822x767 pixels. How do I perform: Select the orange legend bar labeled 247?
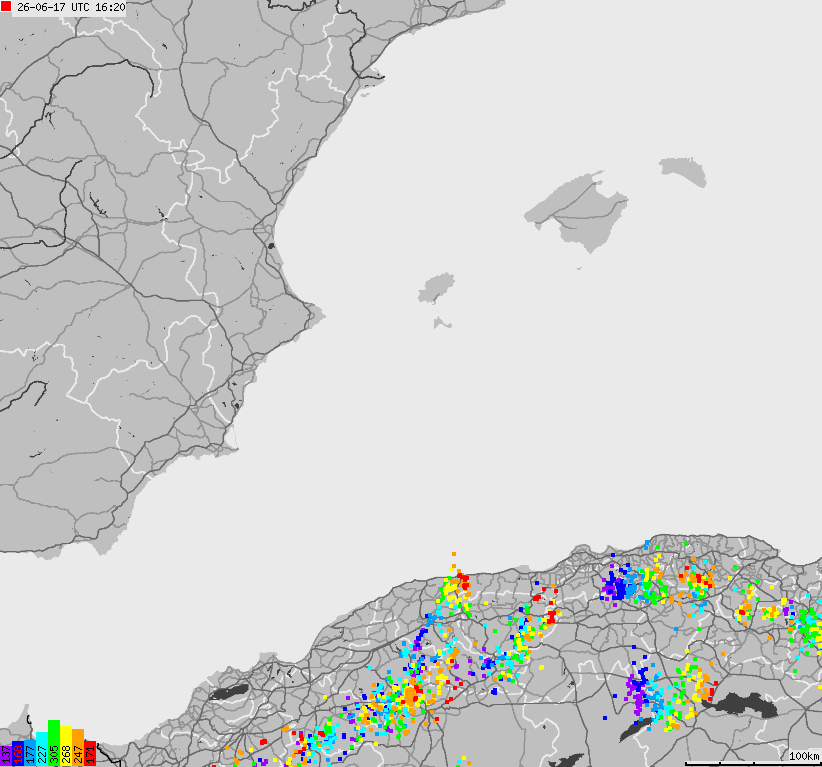click(78, 747)
